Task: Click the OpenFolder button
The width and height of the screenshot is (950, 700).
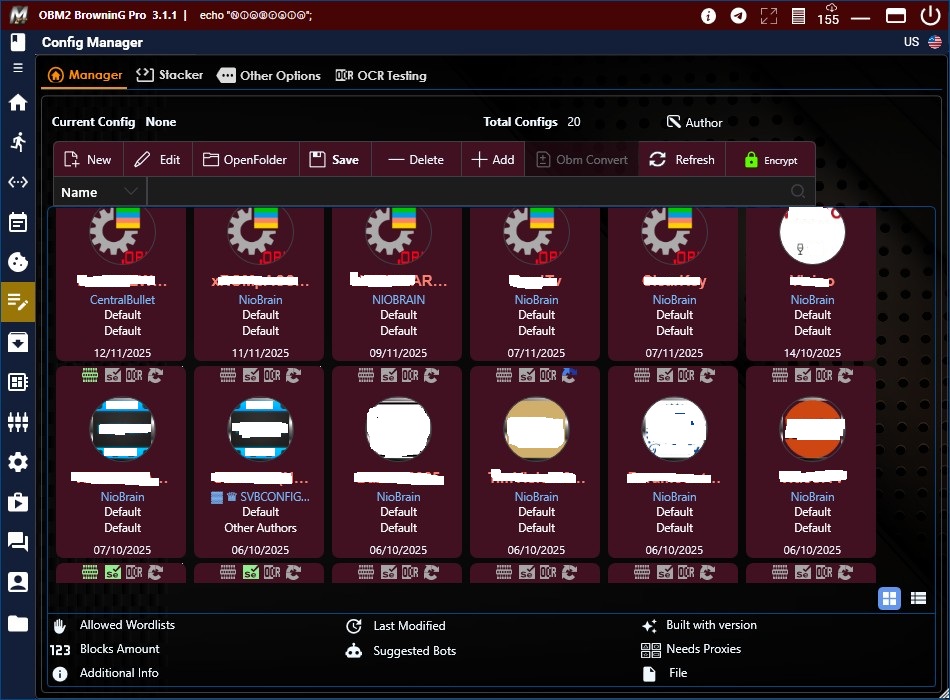Action: pos(245,159)
